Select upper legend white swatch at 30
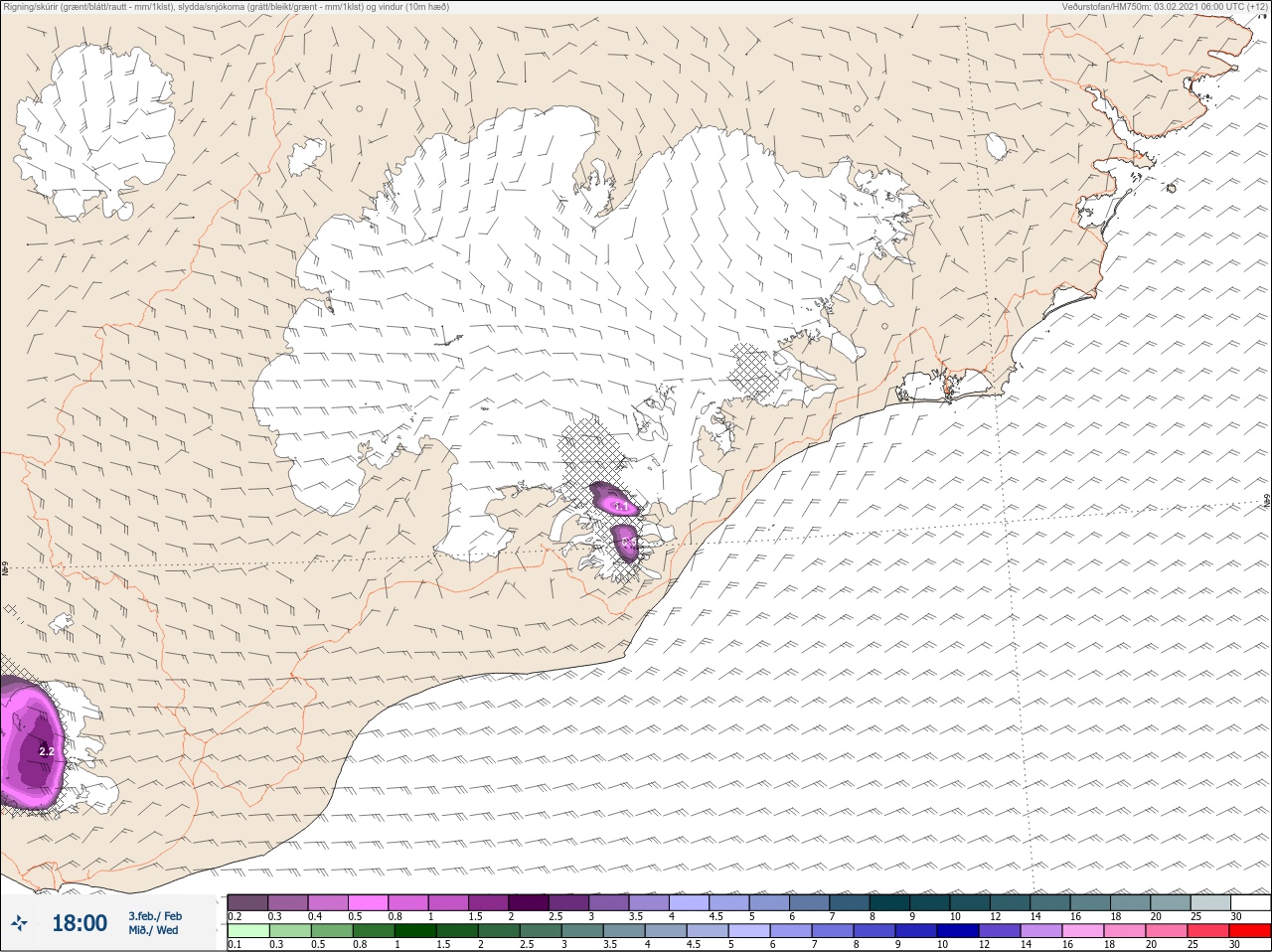1272x952 pixels. coord(1251,902)
